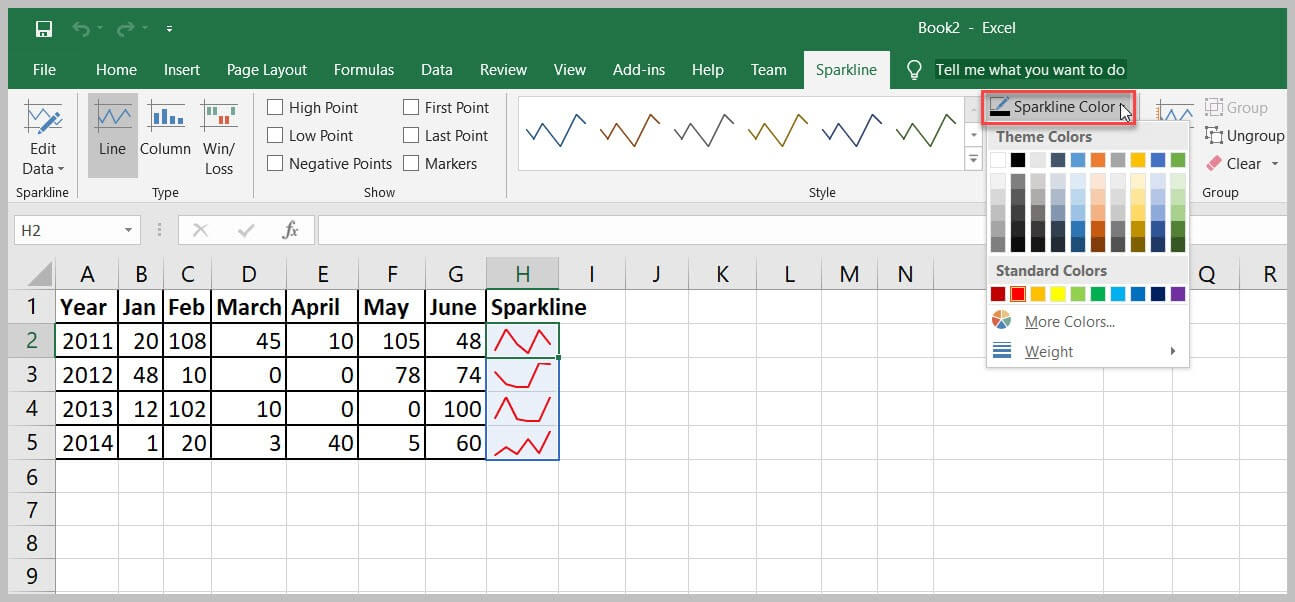This screenshot has width=1295, height=602.
Task: Click the Save icon in title bar
Action: pyautogui.click(x=44, y=28)
